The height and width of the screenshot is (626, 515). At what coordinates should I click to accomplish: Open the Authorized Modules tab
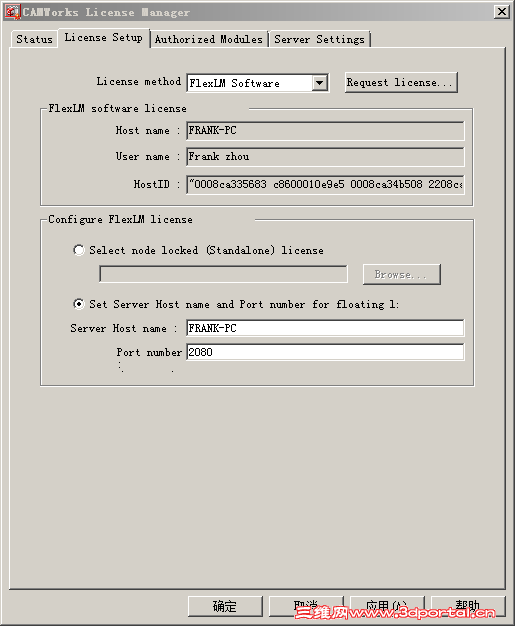coord(209,39)
